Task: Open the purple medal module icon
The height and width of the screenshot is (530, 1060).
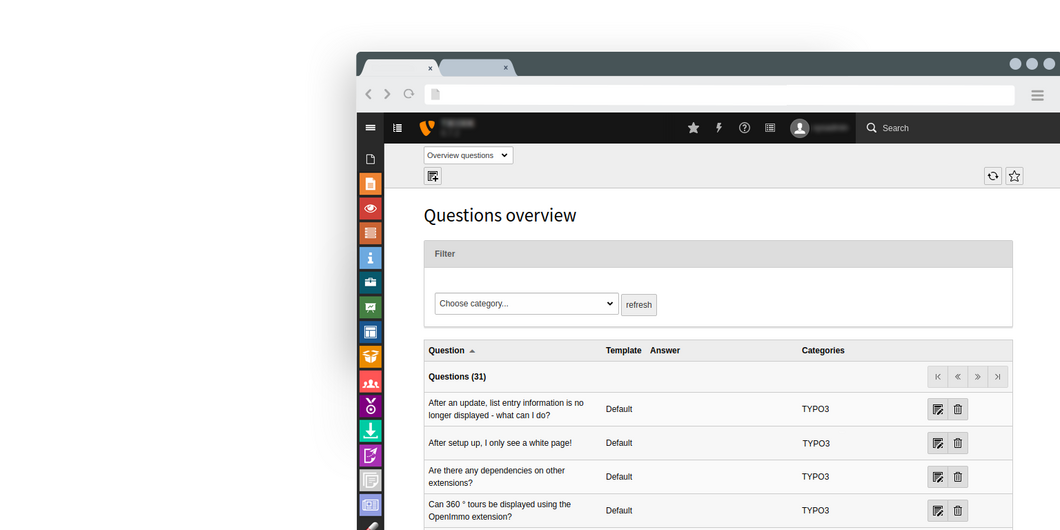Action: pyautogui.click(x=370, y=406)
